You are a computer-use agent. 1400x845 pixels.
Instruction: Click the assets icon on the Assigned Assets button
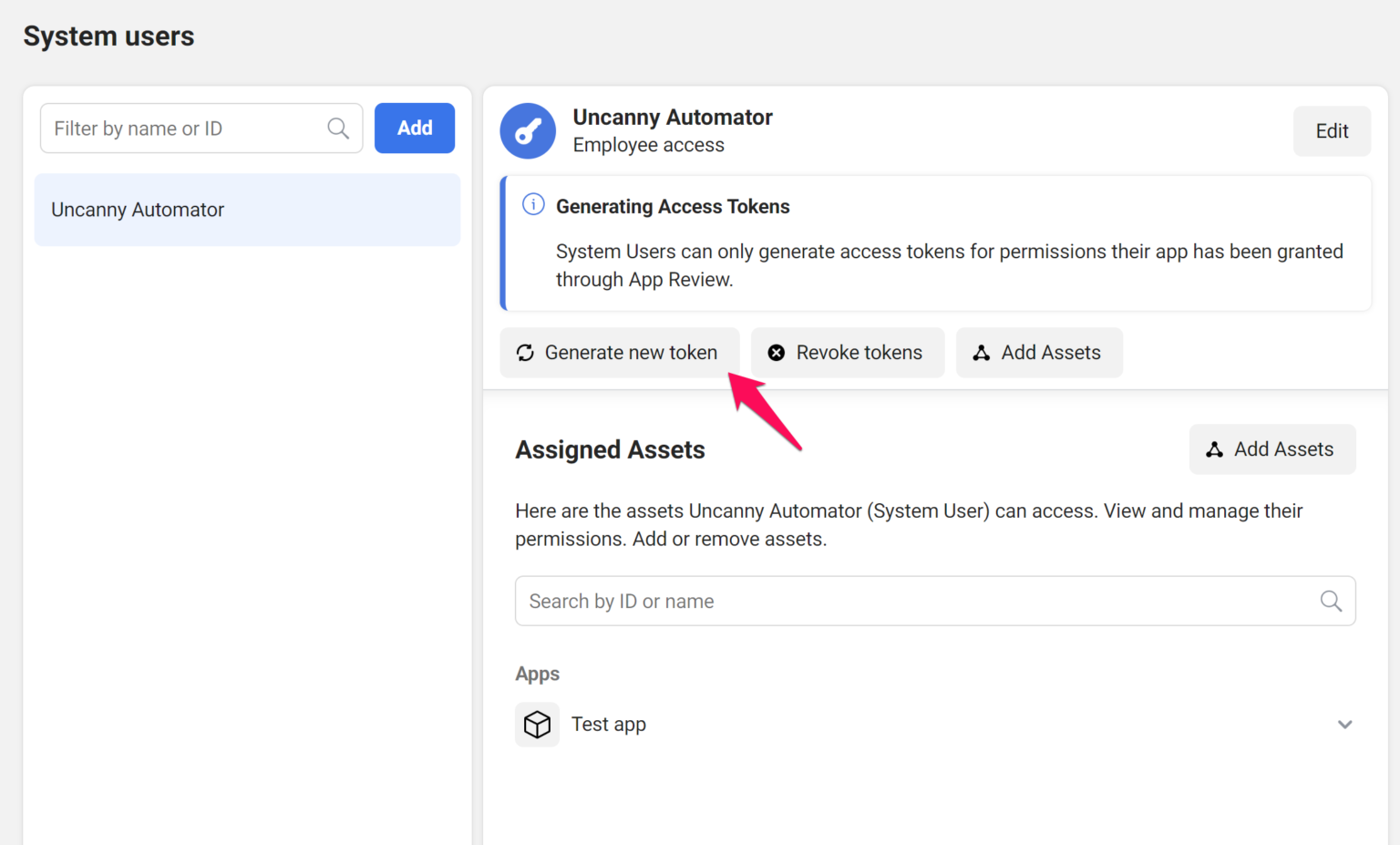tap(1215, 448)
